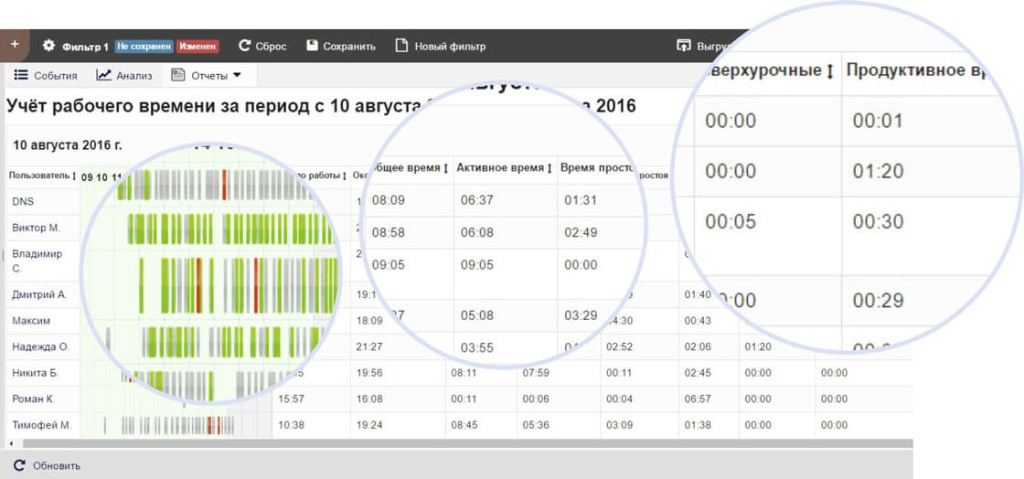Sort by Сверхурочные column
Viewport: 1024px width, 479px height.
pyautogui.click(x=771, y=71)
